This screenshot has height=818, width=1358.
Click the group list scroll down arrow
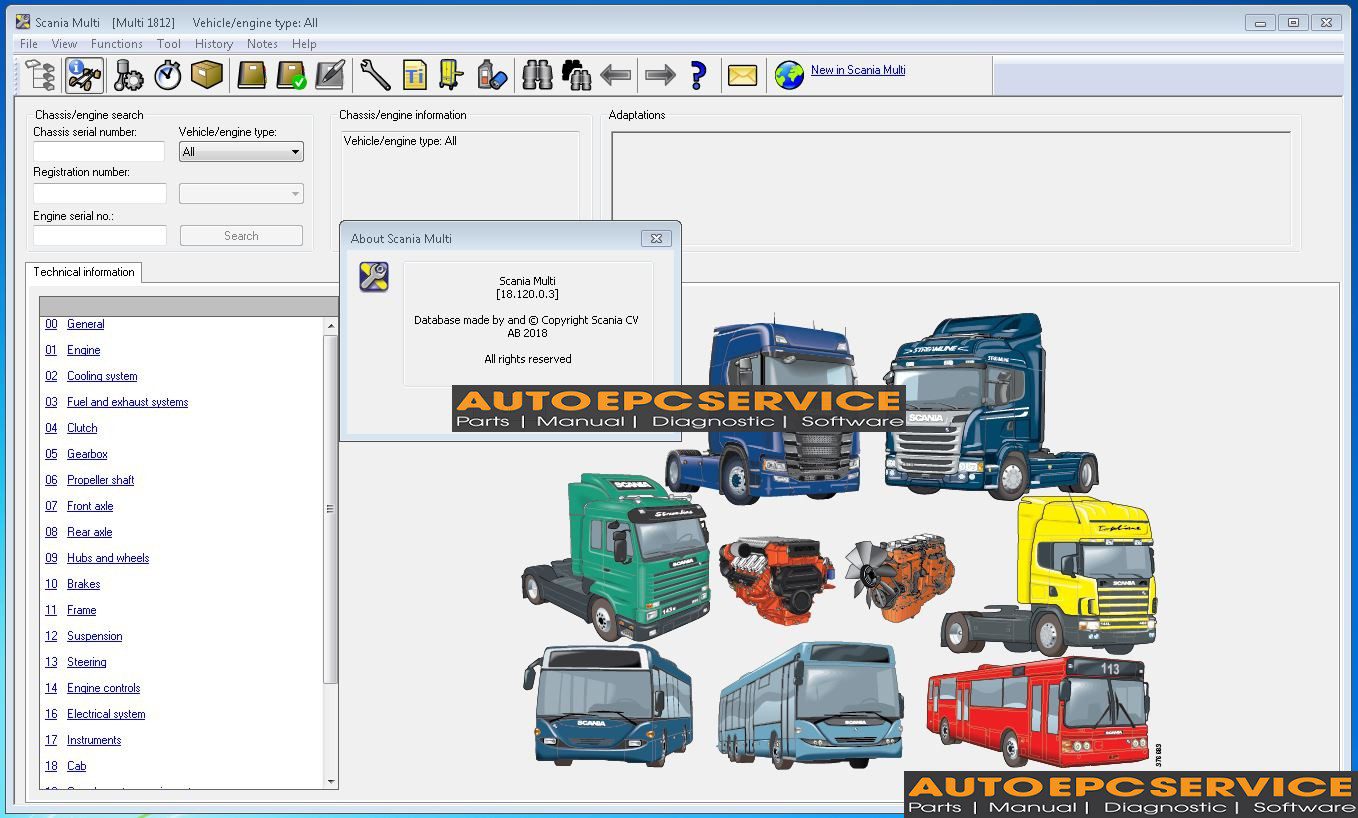[x=331, y=781]
